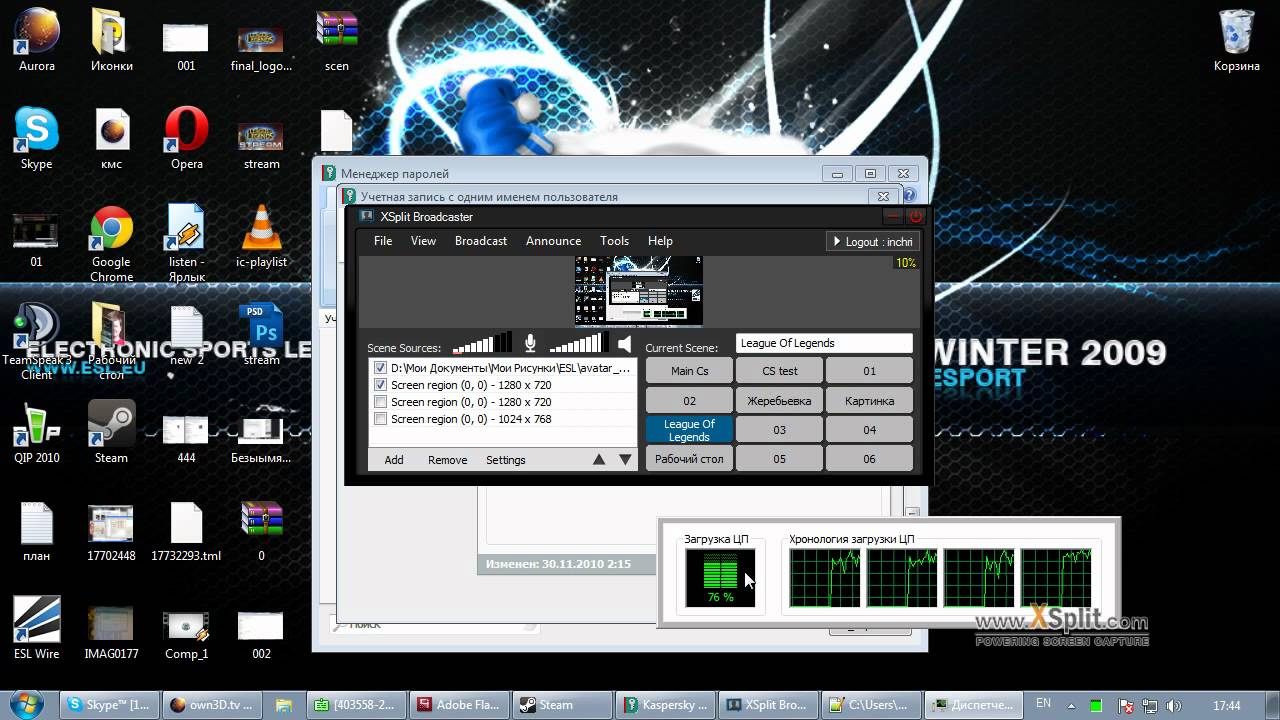Switch to CS test scene
The height and width of the screenshot is (720, 1280).
(779, 371)
